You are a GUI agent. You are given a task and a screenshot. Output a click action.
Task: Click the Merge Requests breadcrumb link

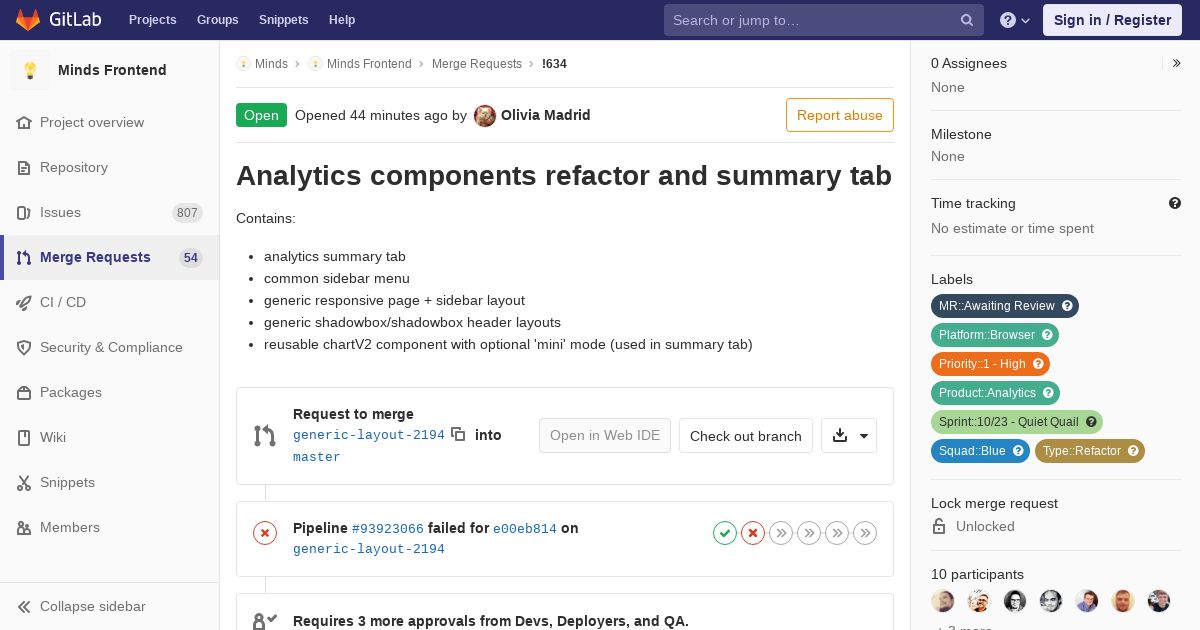coord(477,64)
